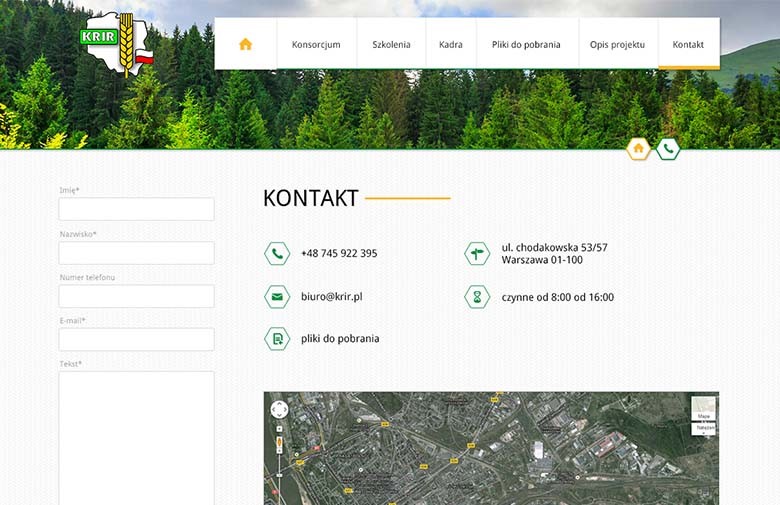Click the document icon beside pliki do pobrania
The height and width of the screenshot is (505, 780).
[x=277, y=339]
